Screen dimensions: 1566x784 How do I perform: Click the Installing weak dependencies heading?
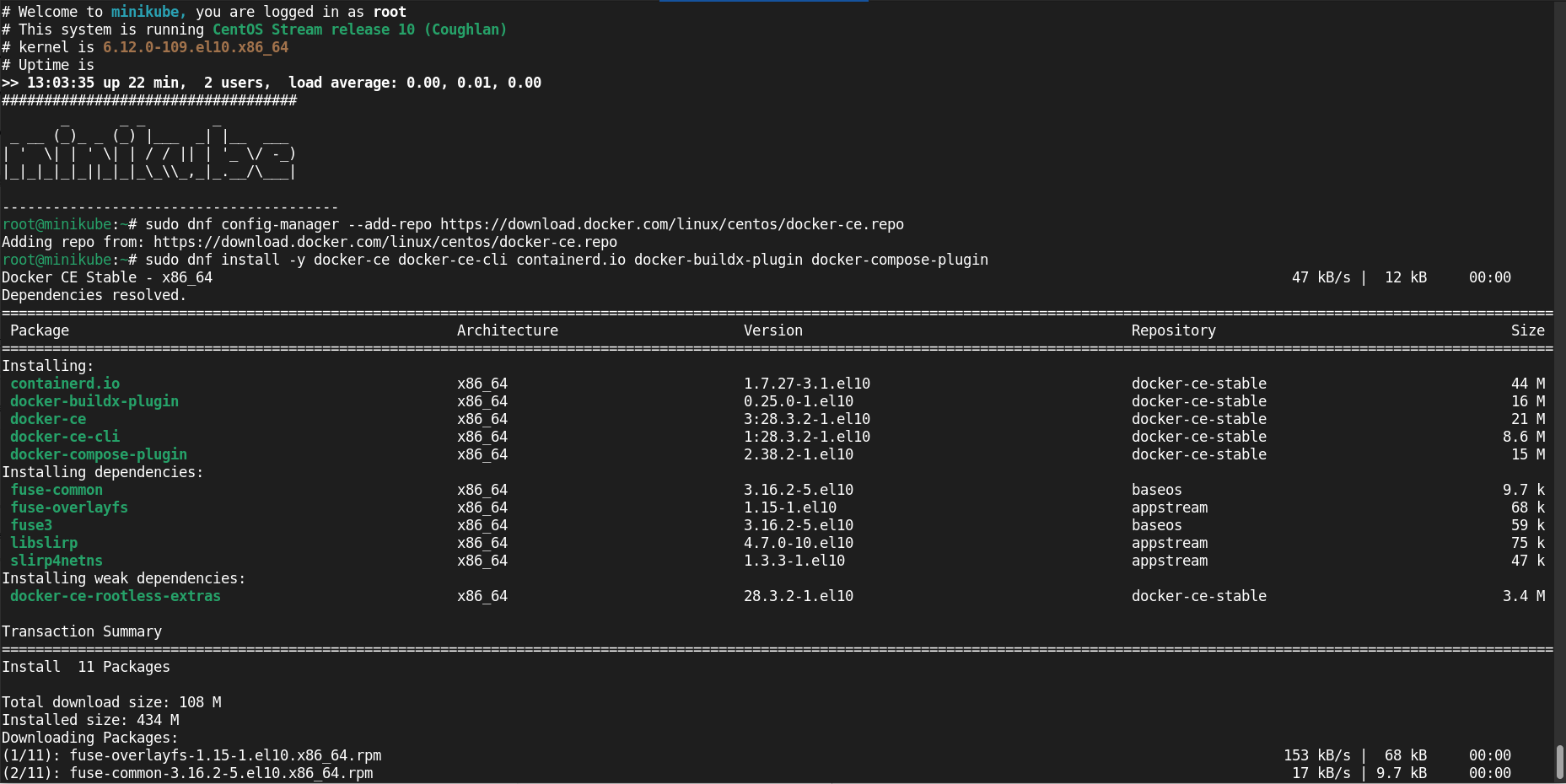tap(124, 578)
